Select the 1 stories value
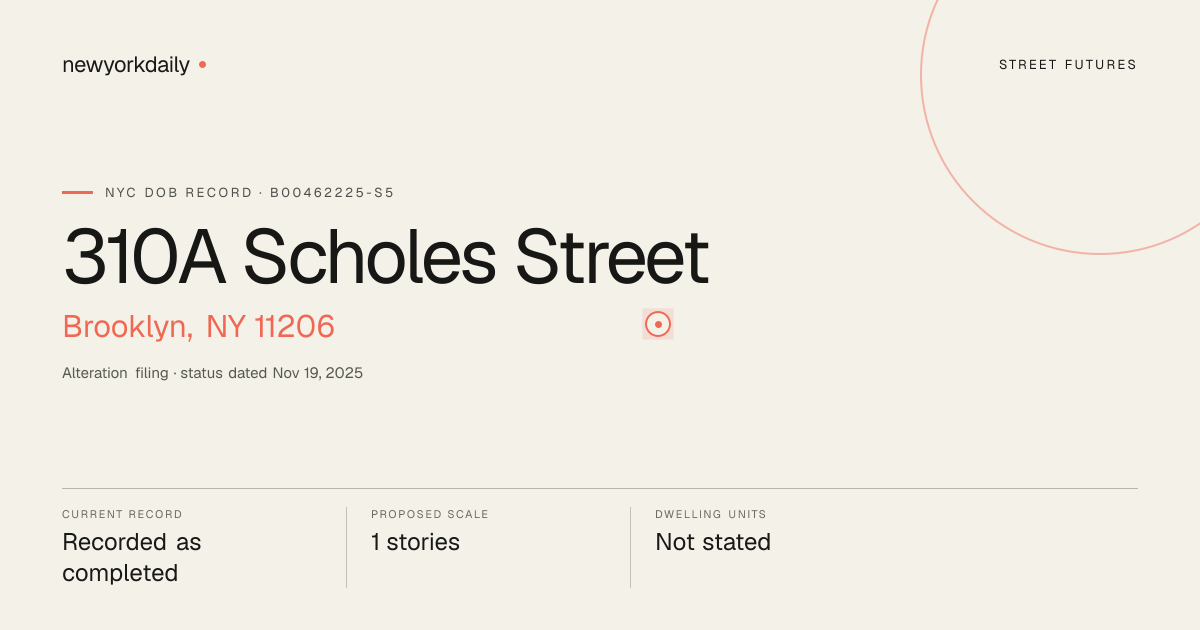 click(x=415, y=542)
